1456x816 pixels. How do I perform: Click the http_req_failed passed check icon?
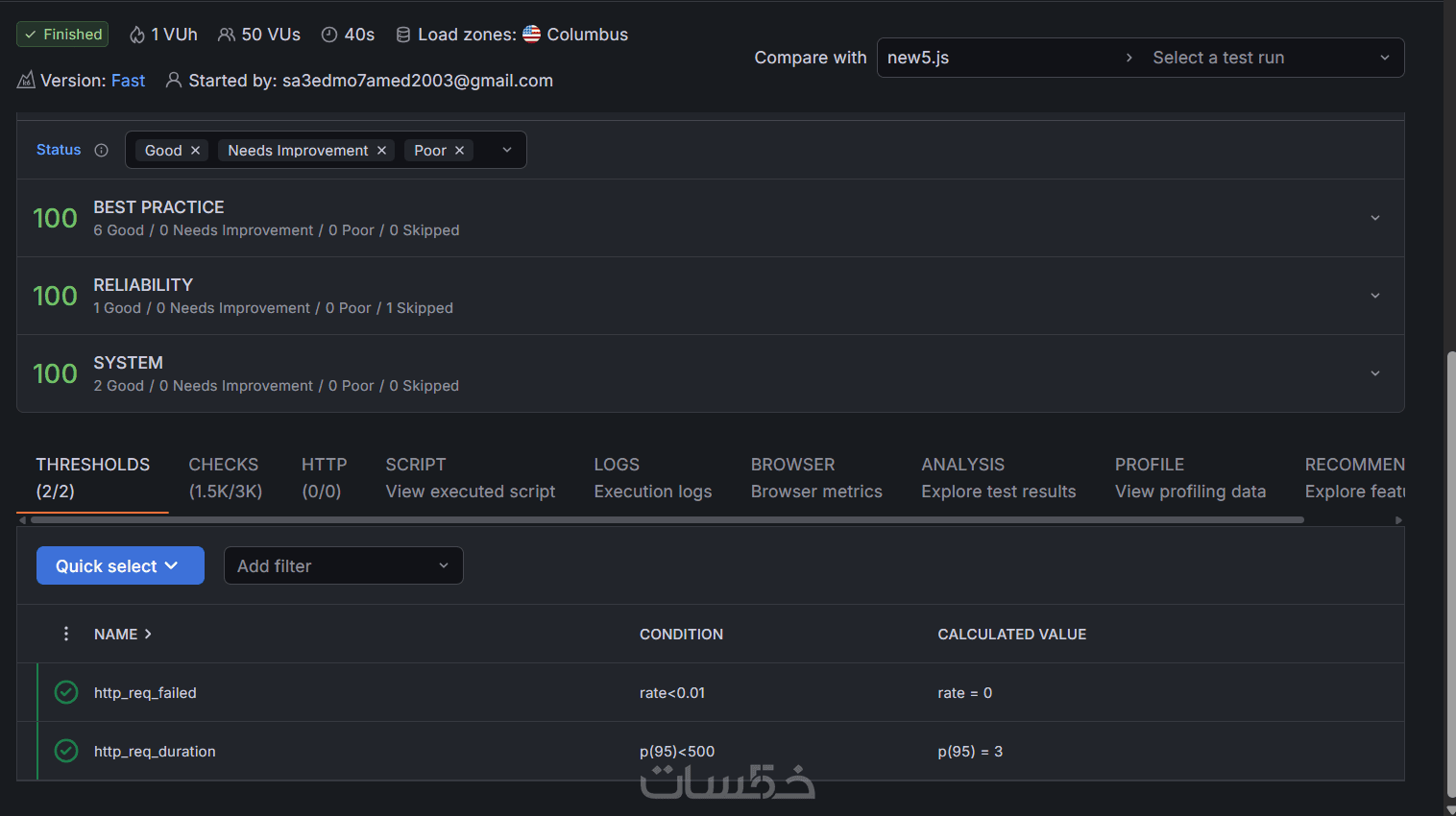pyautogui.click(x=66, y=692)
